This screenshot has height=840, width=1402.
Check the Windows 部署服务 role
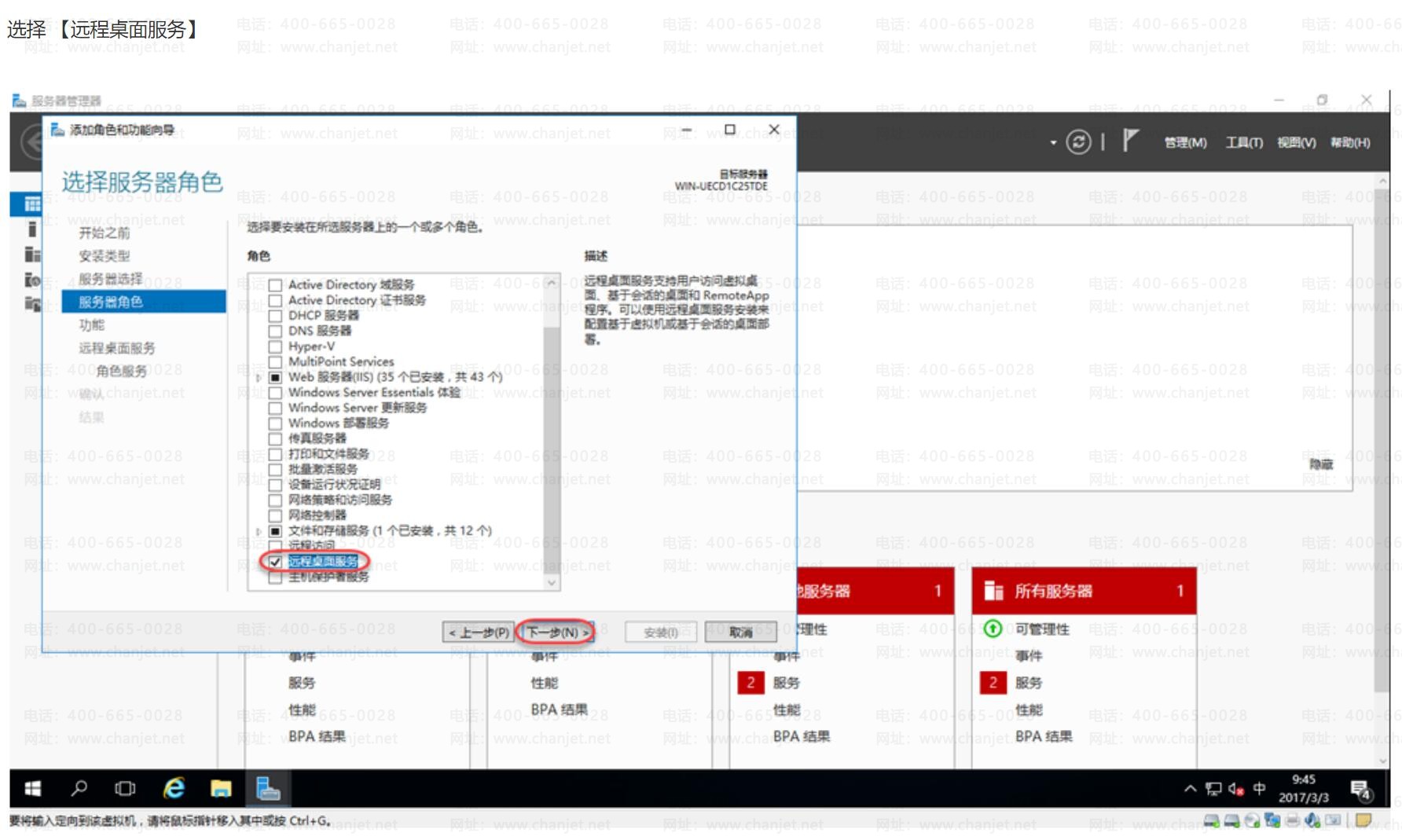click(x=275, y=423)
